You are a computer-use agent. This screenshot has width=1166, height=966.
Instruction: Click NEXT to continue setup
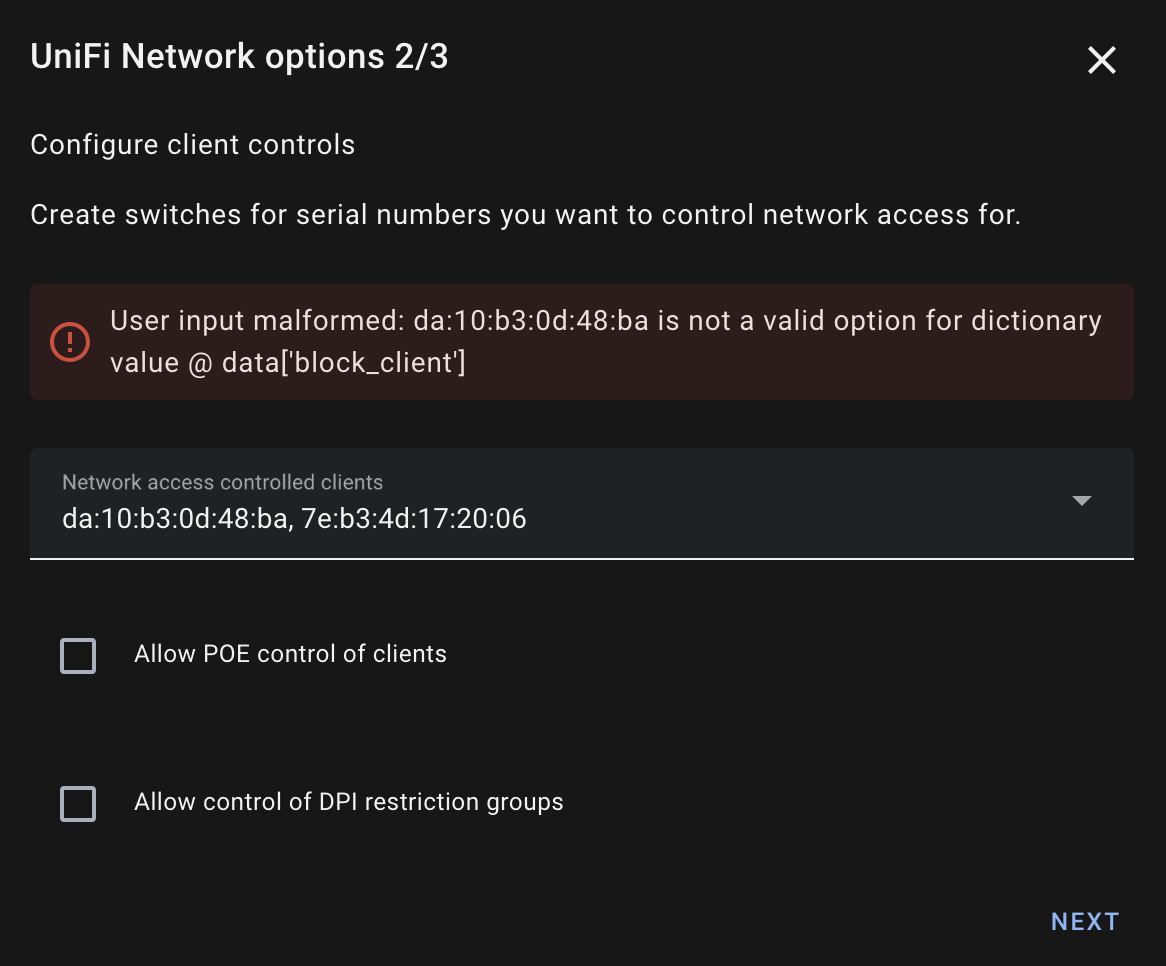coord(1085,921)
